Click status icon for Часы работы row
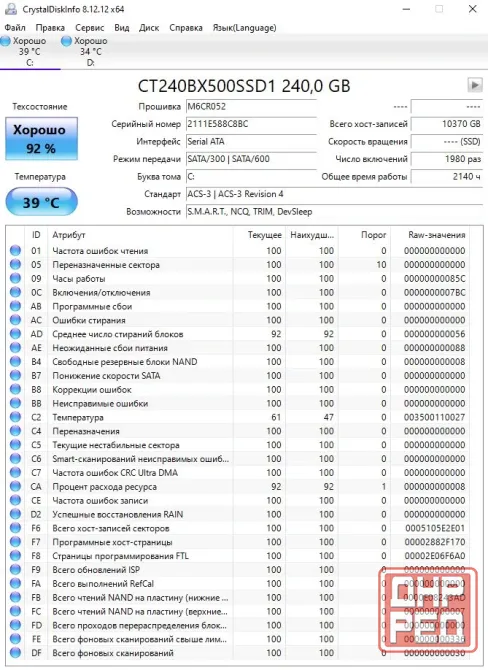488x670 pixels. pyautogui.click(x=15, y=279)
